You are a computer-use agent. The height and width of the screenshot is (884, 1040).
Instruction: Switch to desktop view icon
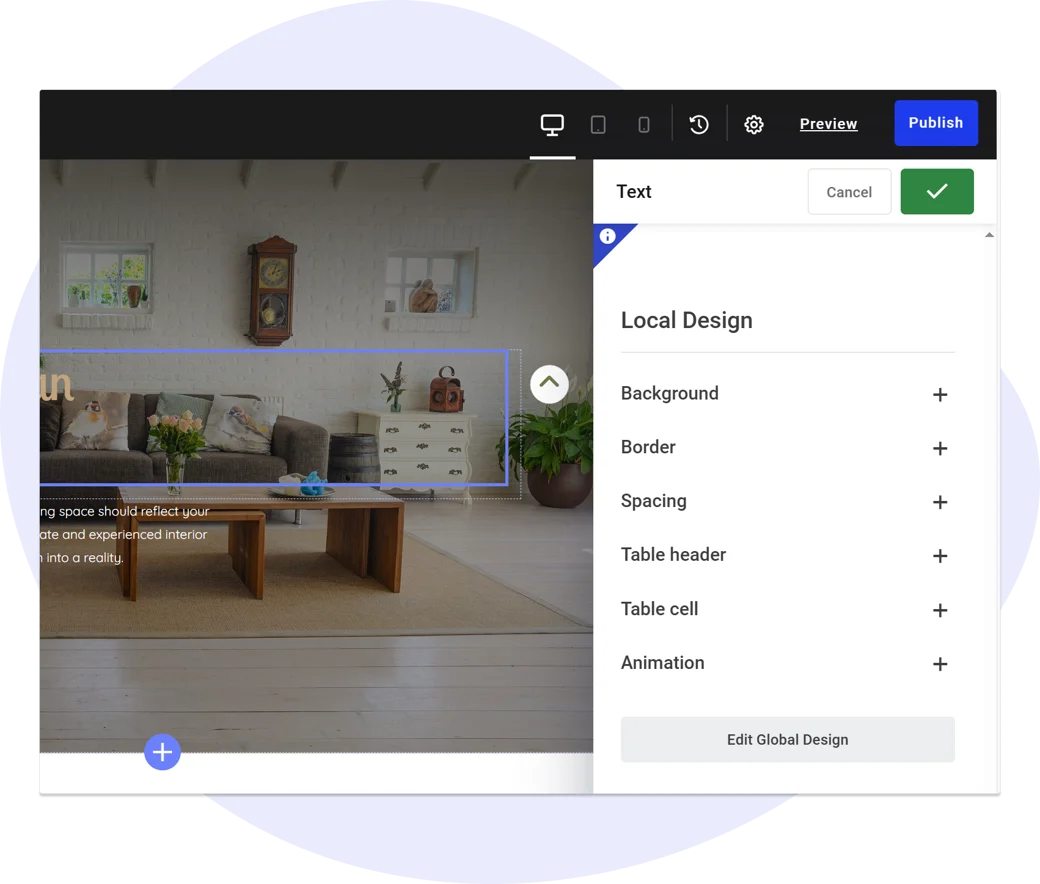[552, 124]
